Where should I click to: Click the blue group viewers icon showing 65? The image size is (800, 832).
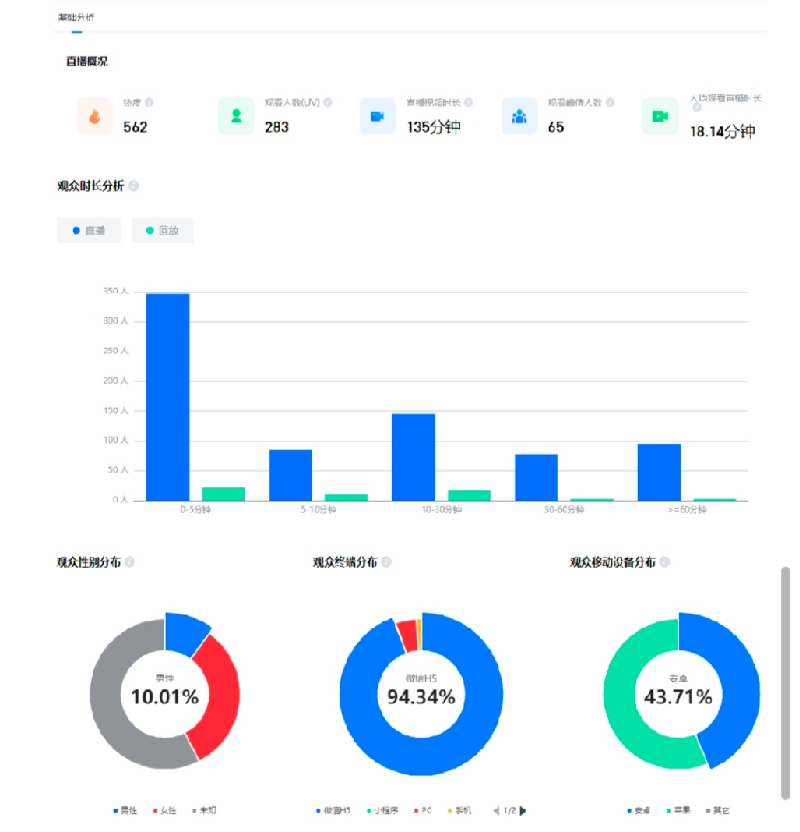pyautogui.click(x=519, y=116)
